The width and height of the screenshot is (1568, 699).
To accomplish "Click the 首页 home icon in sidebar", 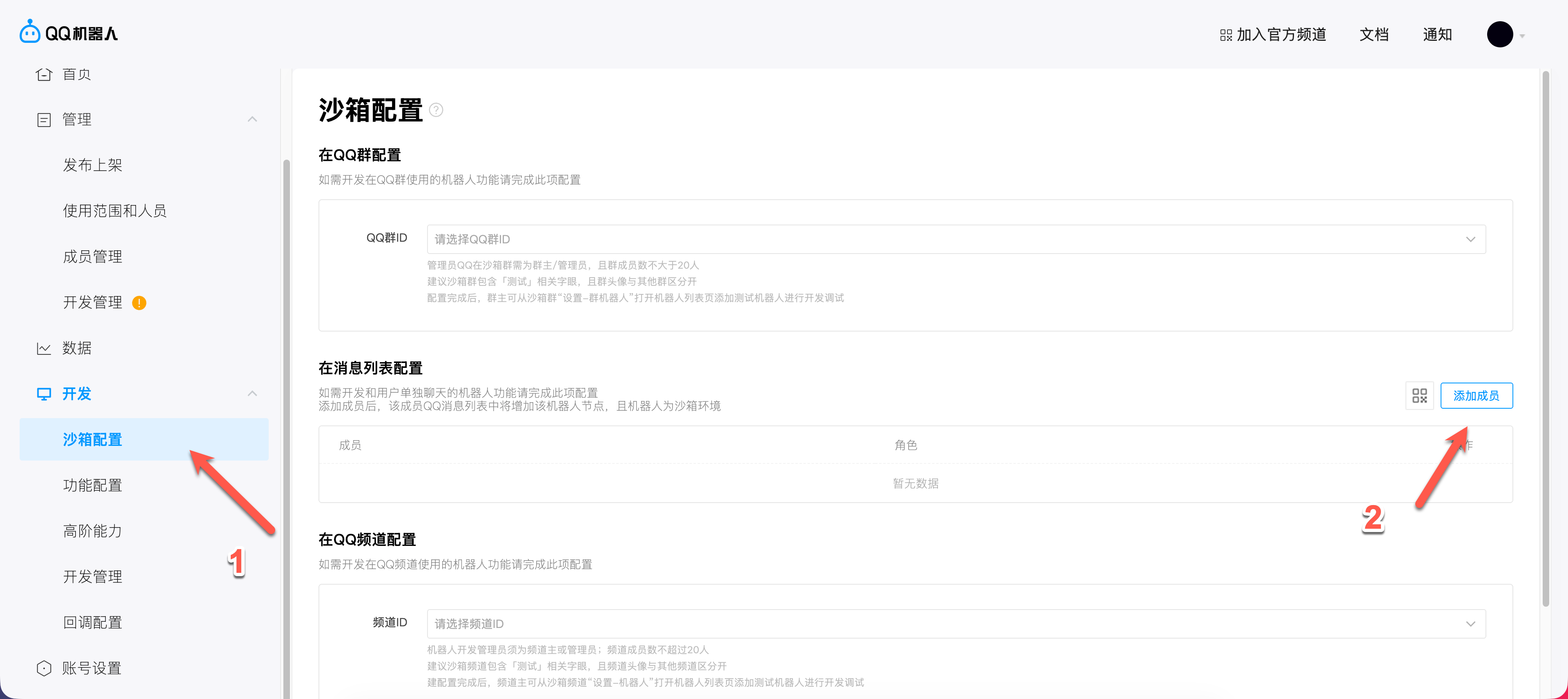I will click(44, 74).
